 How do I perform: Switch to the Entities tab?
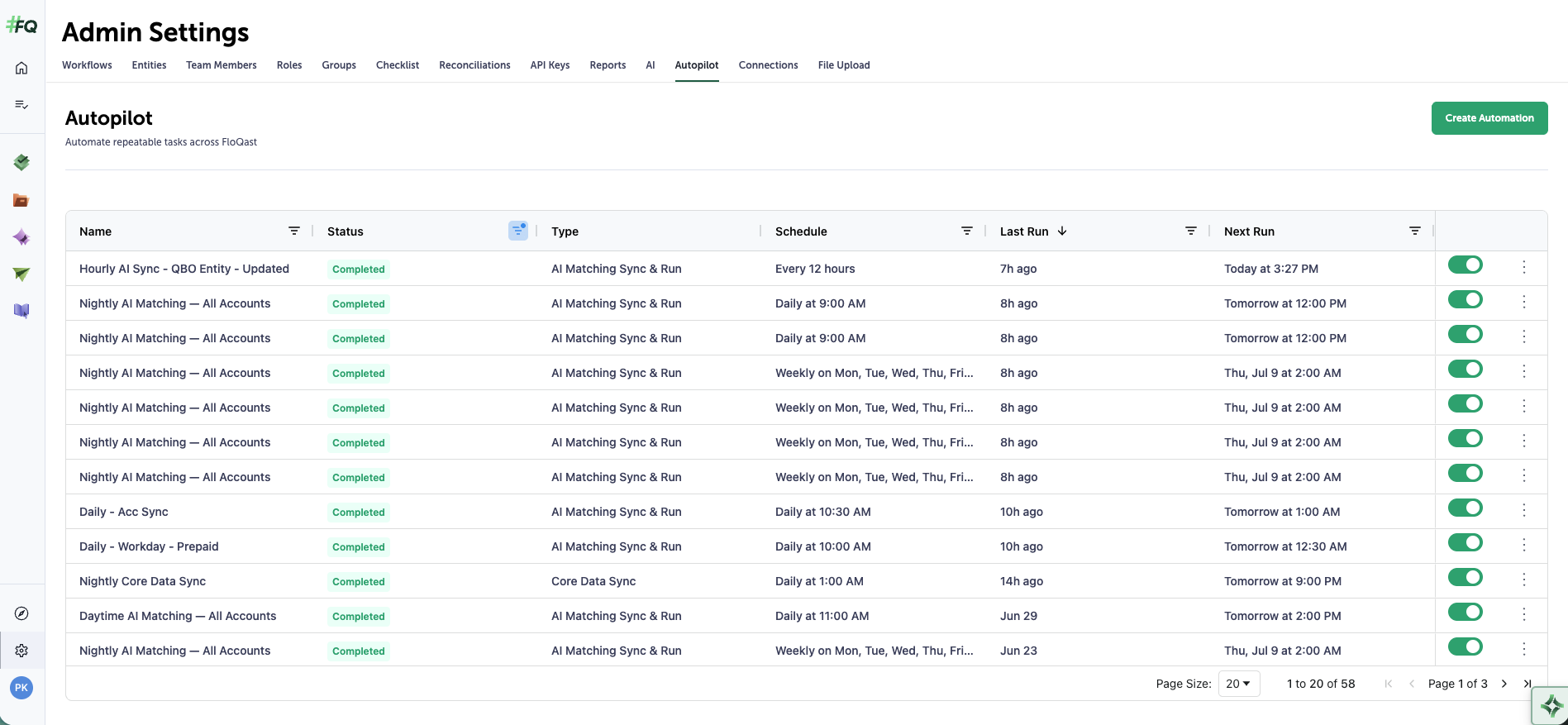(x=149, y=65)
